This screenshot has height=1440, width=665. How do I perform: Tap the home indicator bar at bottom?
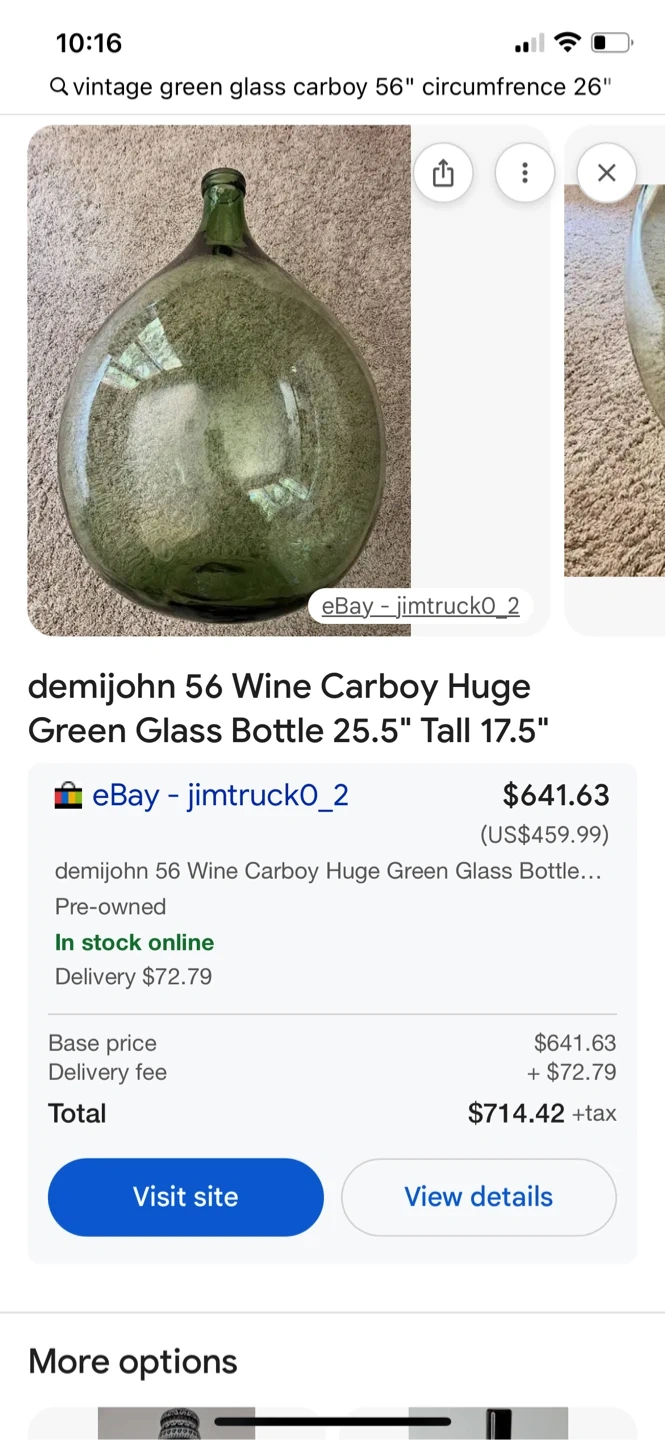(x=332, y=1420)
